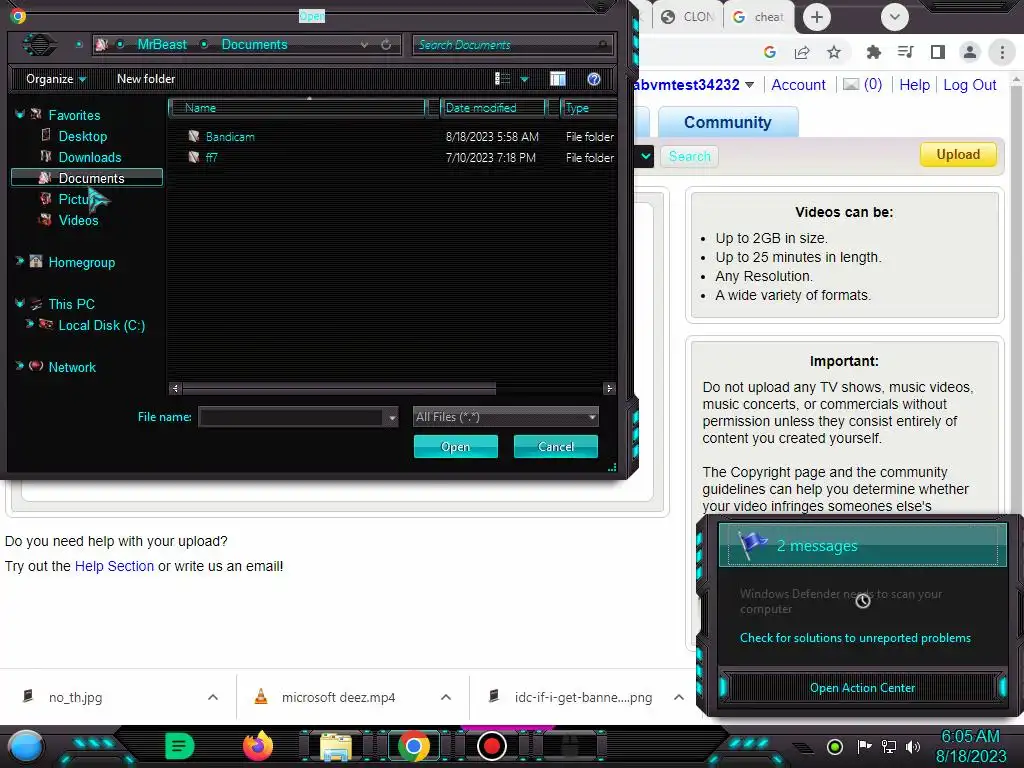The image size is (1024, 768).
Task: Click the ff7 folder icon
Action: (194, 157)
